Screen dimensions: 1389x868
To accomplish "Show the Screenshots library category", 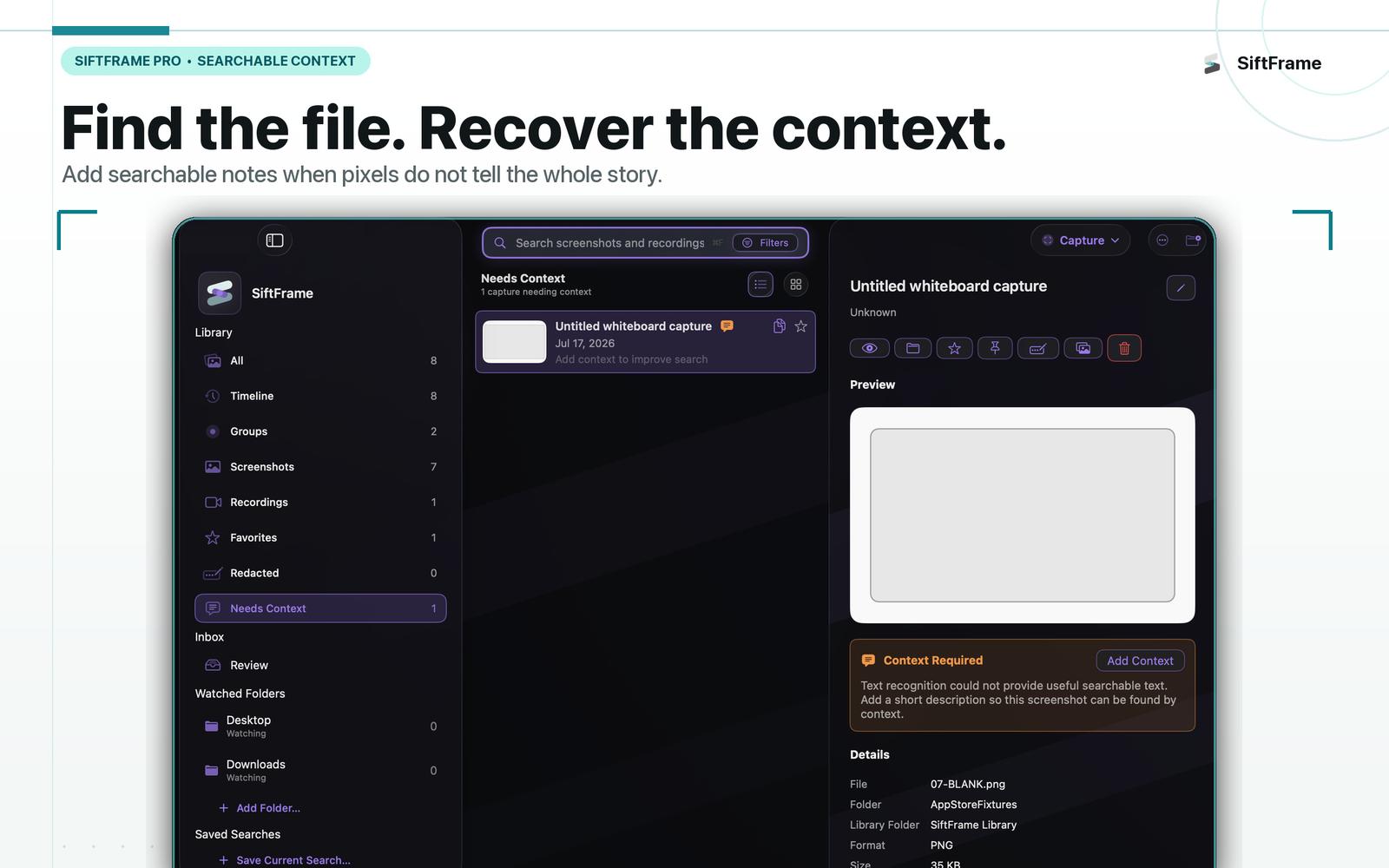I will tap(320, 467).
